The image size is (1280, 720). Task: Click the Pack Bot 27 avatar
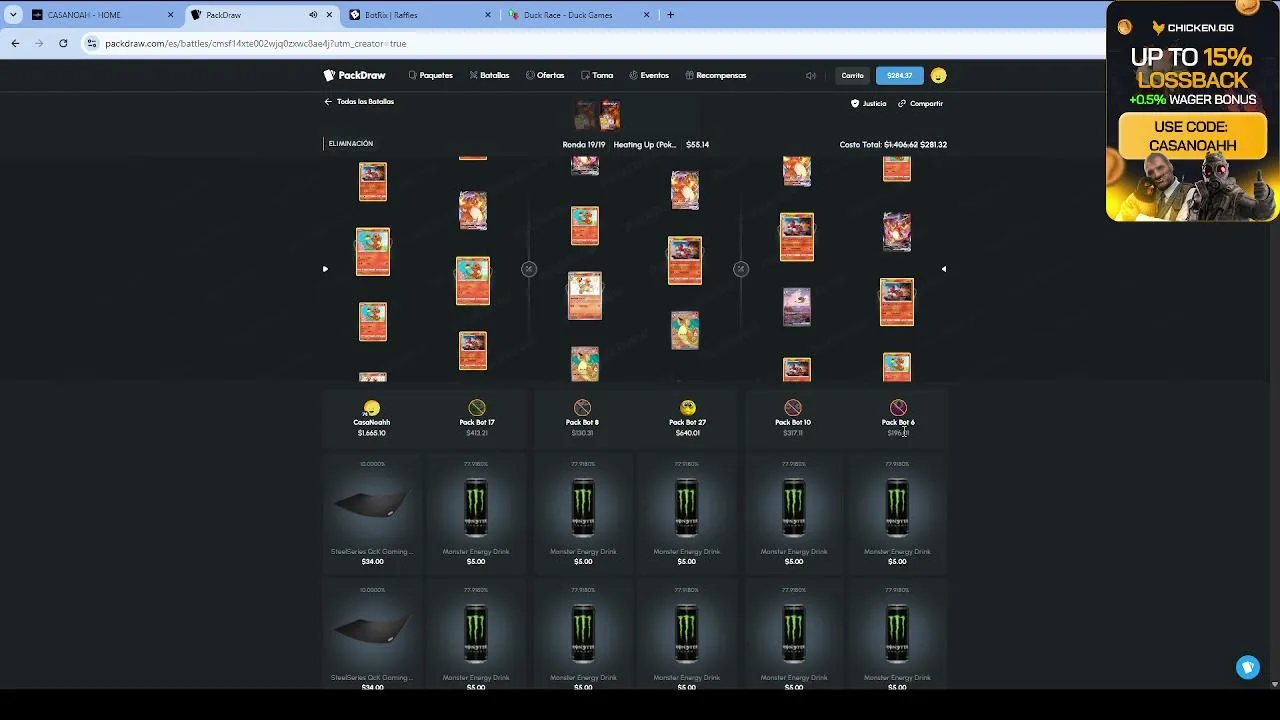click(x=687, y=408)
